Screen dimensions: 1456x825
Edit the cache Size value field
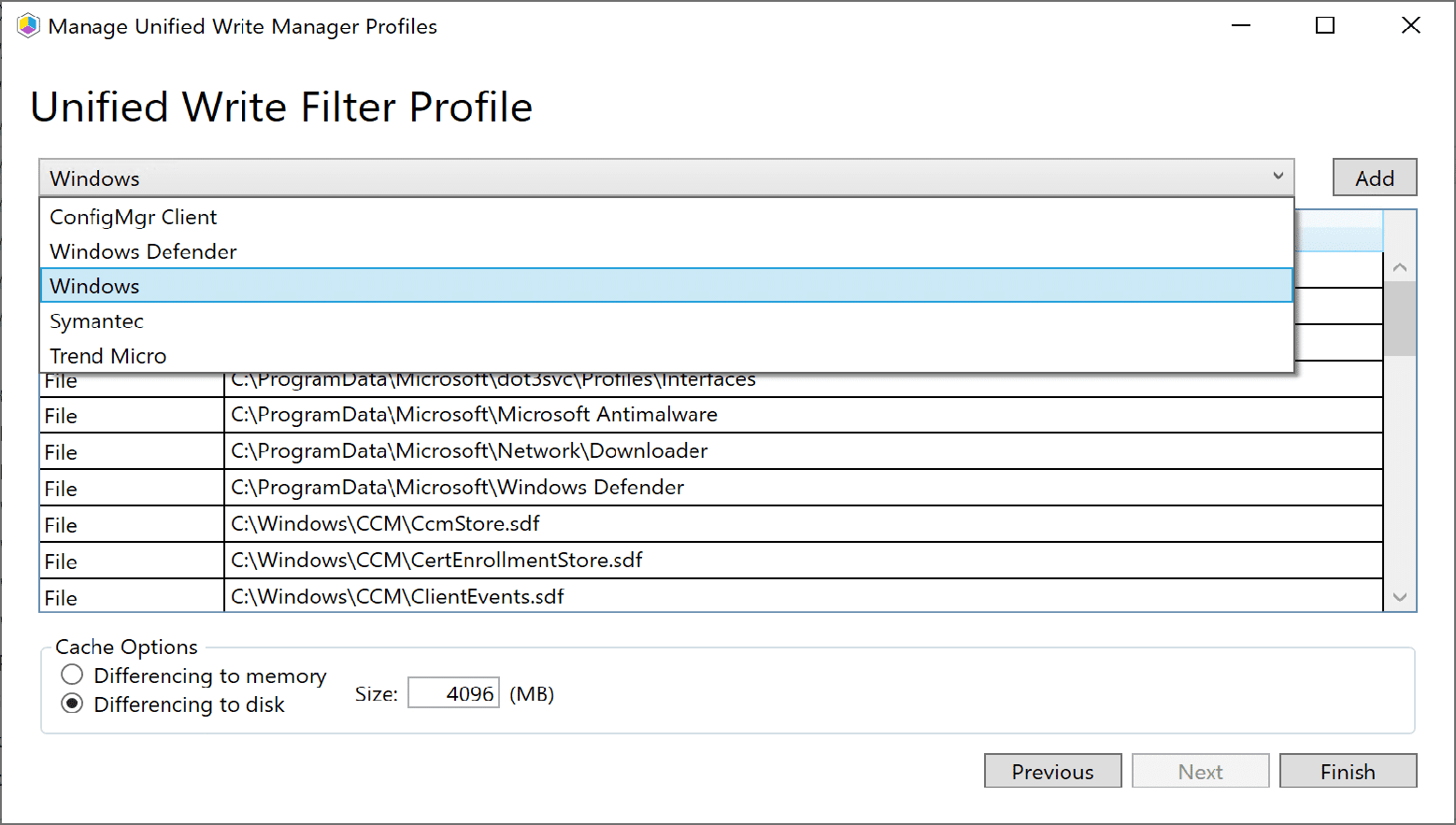pos(453,692)
